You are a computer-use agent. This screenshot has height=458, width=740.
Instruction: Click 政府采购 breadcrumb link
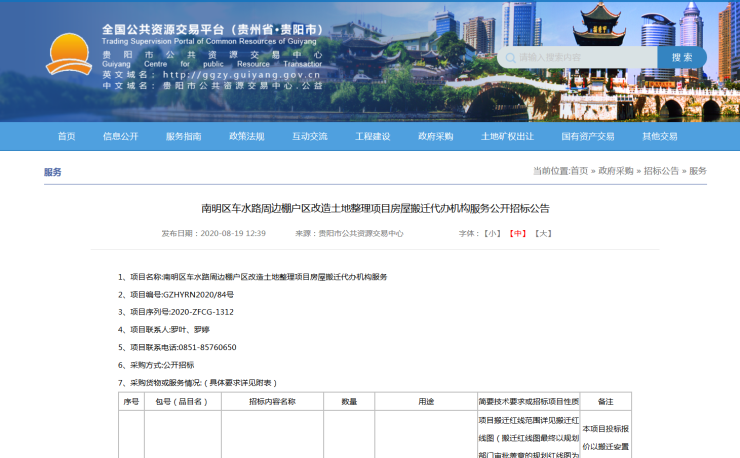616,171
